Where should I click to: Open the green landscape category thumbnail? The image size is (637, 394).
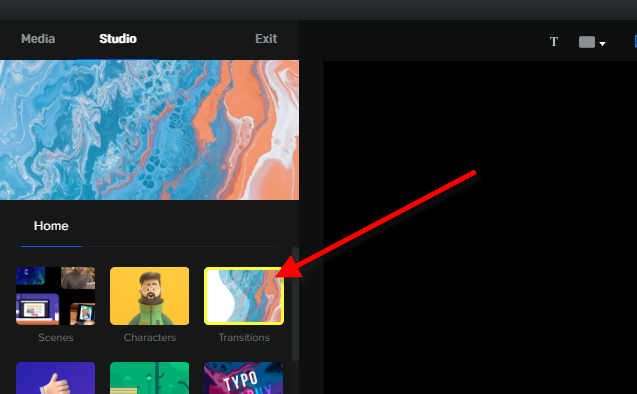(x=150, y=378)
